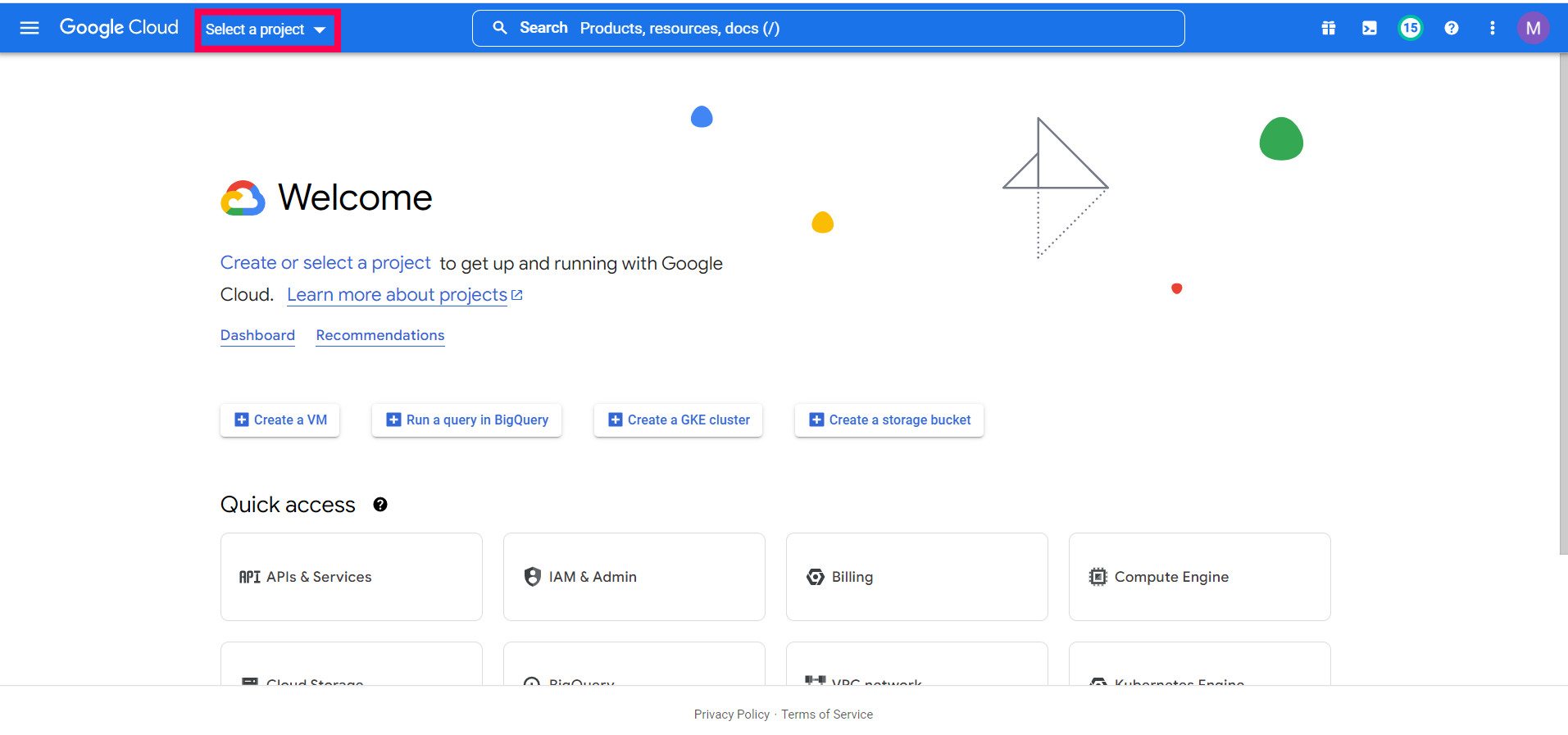The height and width of the screenshot is (735, 1568).
Task: Click Create or select a project link
Action: pos(325,263)
